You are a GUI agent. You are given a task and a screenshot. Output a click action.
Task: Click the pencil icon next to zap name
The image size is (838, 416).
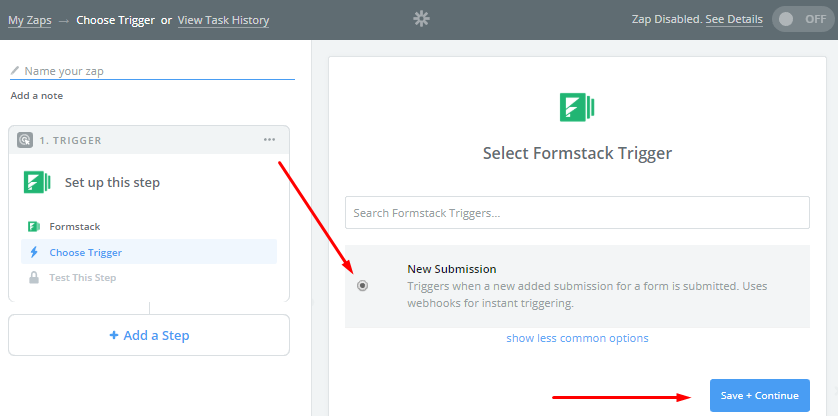15,71
